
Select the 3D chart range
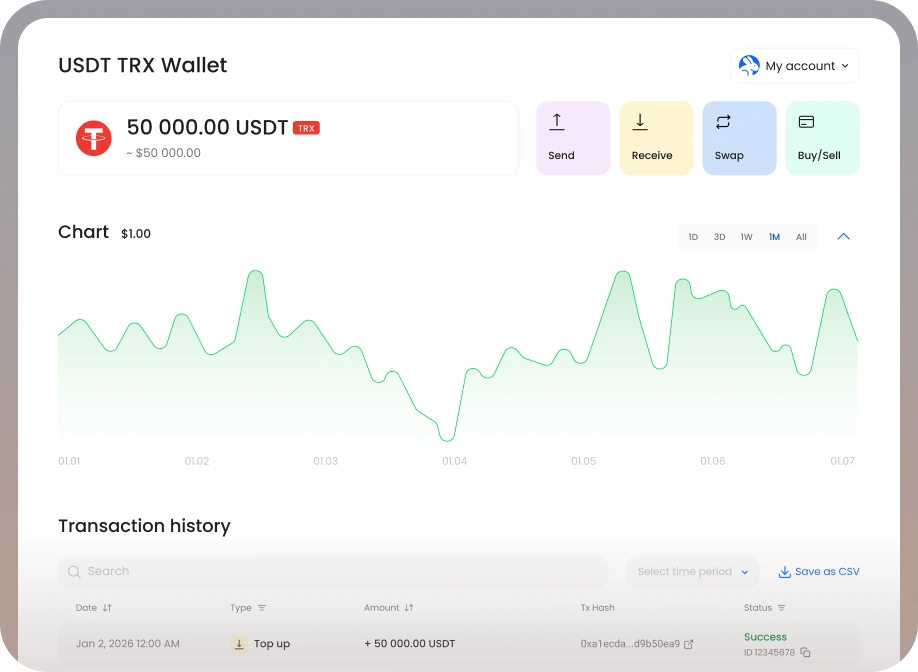click(x=719, y=237)
